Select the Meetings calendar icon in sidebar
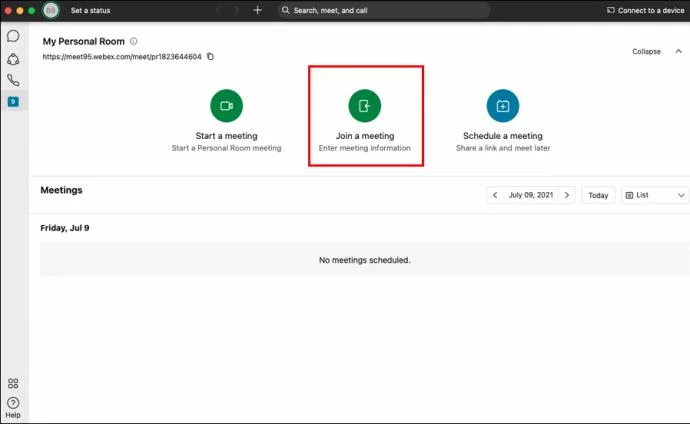690x424 pixels. click(13, 102)
